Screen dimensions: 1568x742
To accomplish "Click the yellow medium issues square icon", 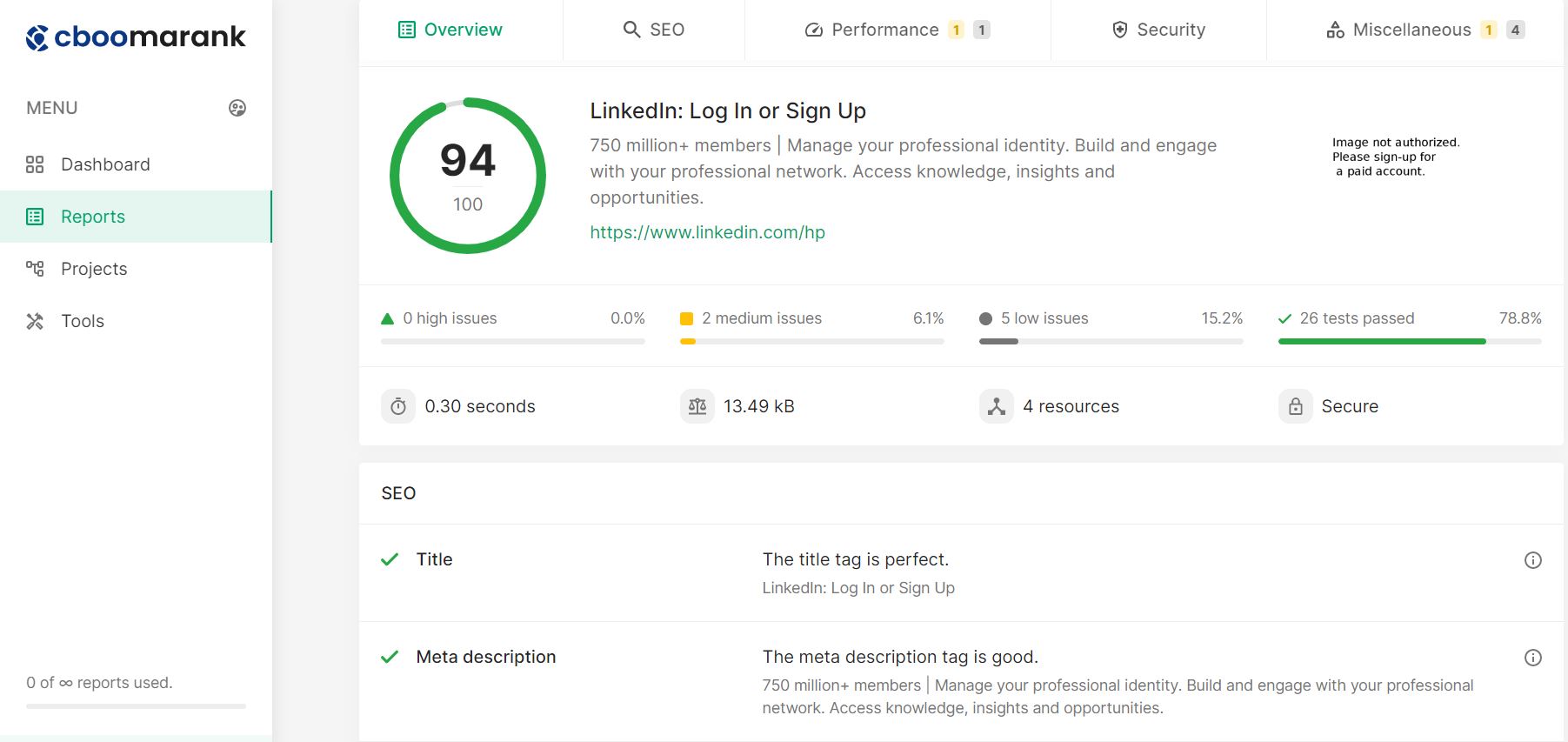I will pyautogui.click(x=686, y=318).
